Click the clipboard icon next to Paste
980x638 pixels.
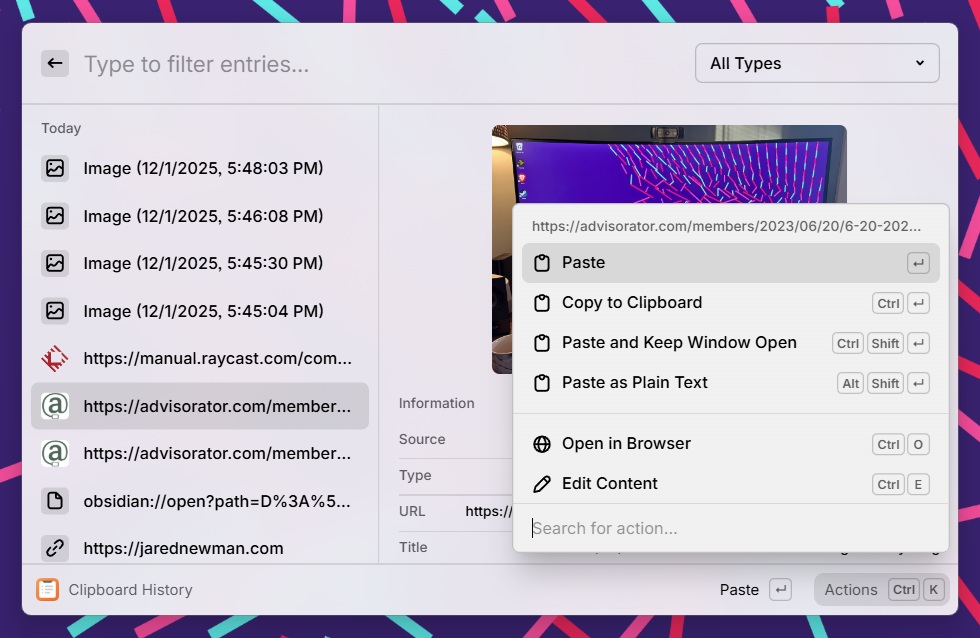coord(543,262)
